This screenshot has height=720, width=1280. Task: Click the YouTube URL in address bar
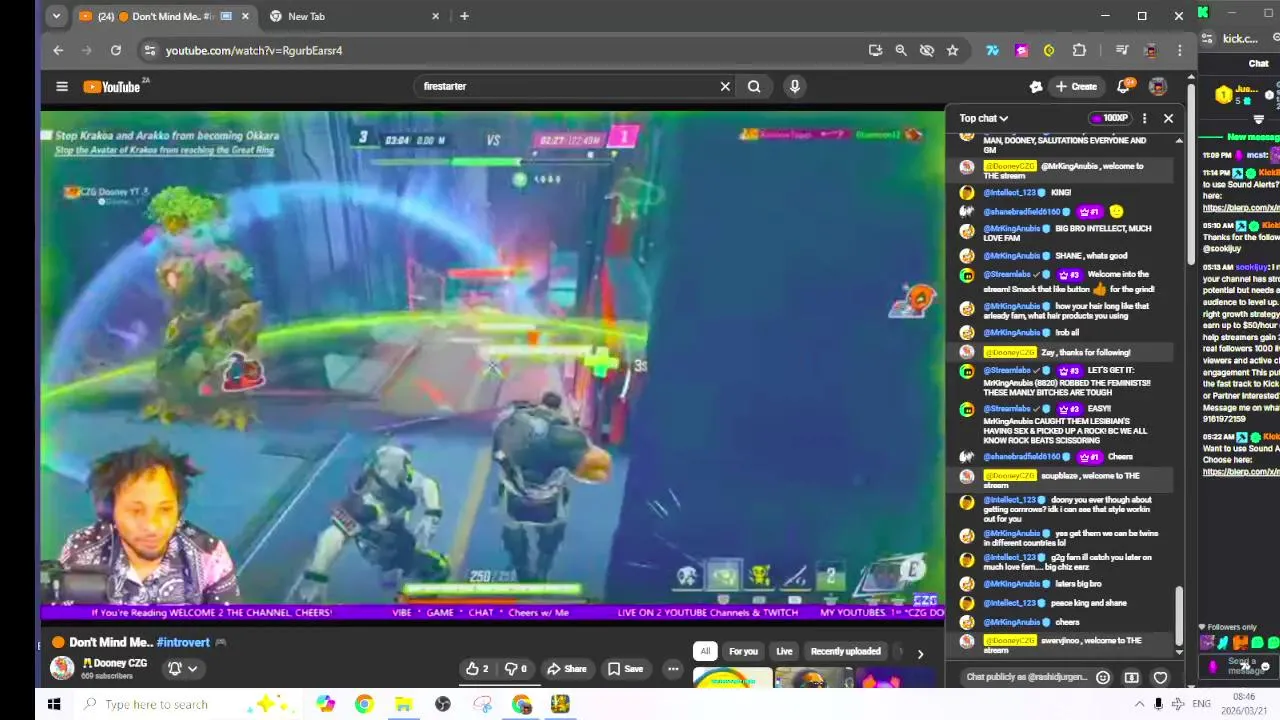254,50
